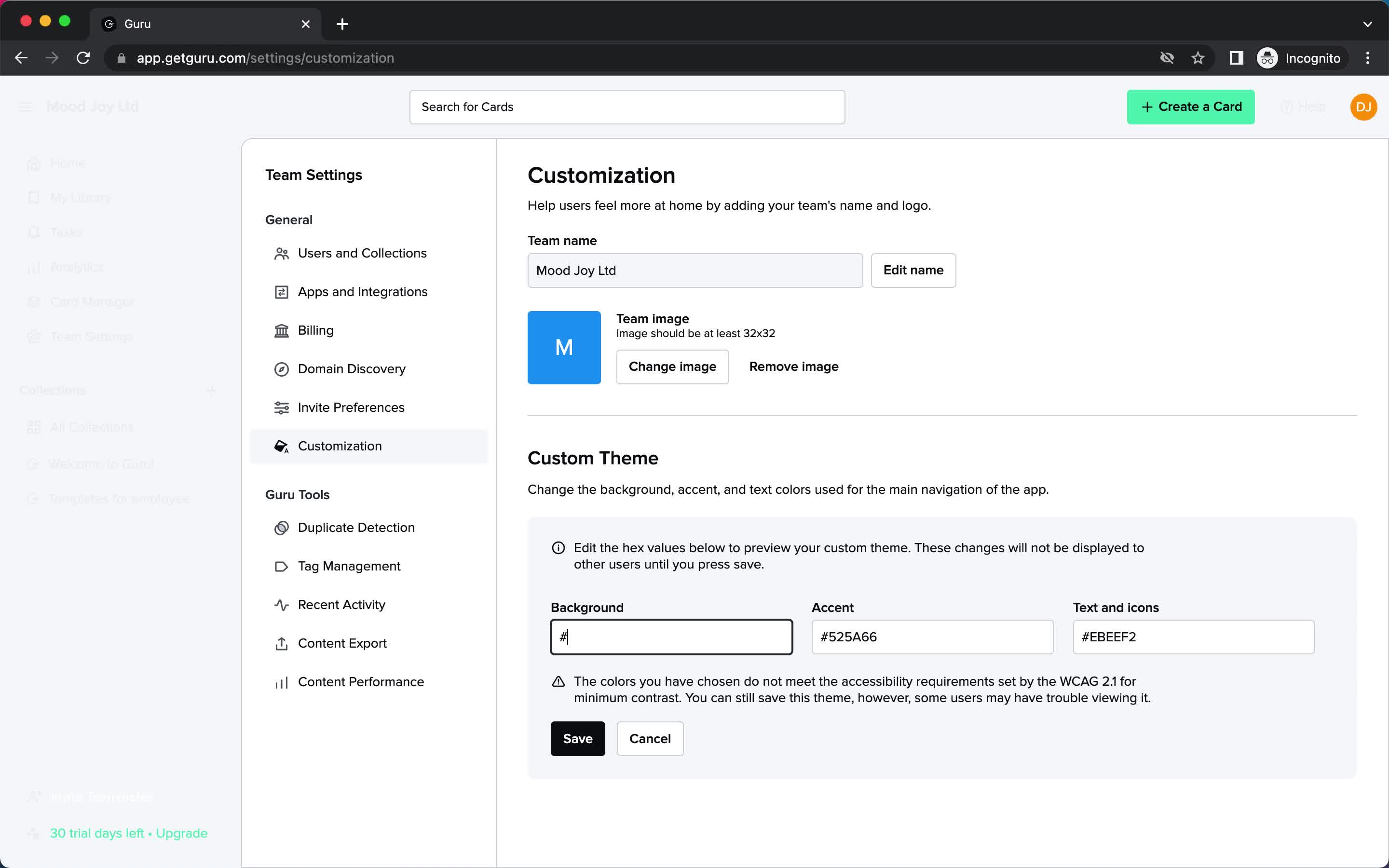Click the Duplicate Detection icon
The image size is (1389, 868).
tap(281, 527)
